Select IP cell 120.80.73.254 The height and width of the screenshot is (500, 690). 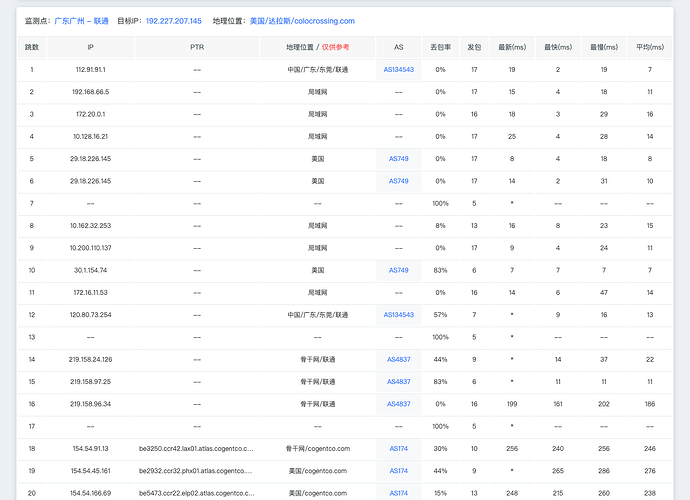pyautogui.click(x=91, y=315)
